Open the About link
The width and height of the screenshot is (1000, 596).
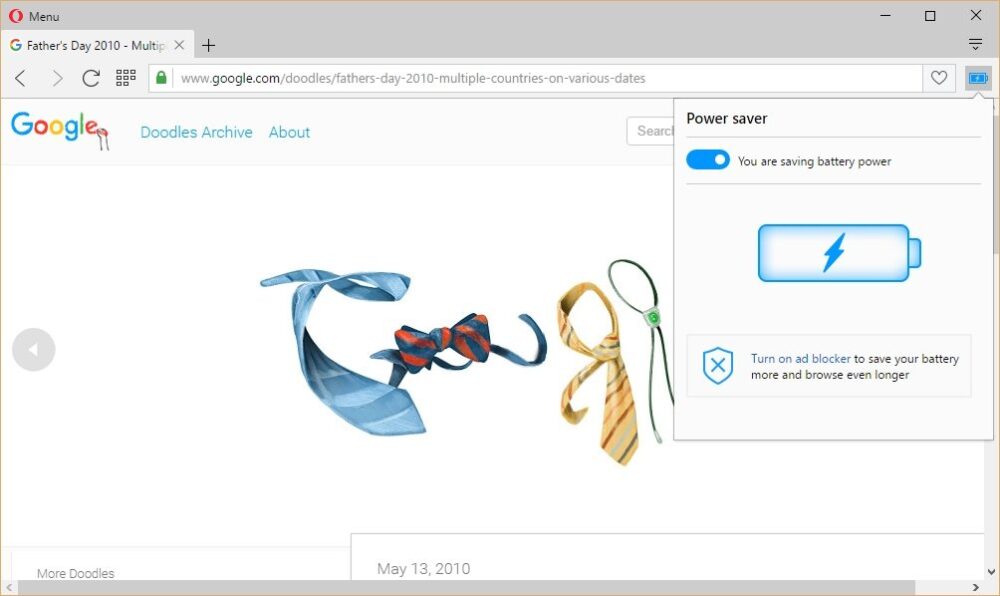click(x=289, y=132)
